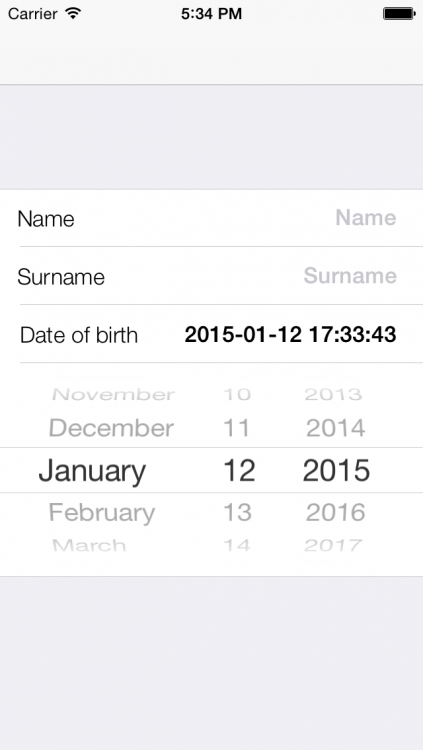Viewport: 423px width, 750px height.
Task: Select year 2017 in the picker
Action: pyautogui.click(x=333, y=545)
